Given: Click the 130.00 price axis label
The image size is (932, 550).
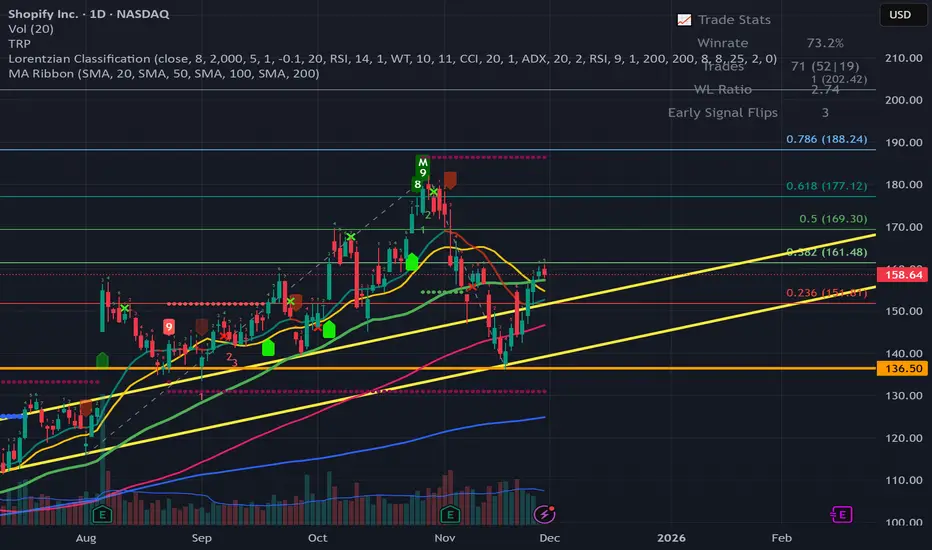Looking at the screenshot, I should (x=903, y=395).
